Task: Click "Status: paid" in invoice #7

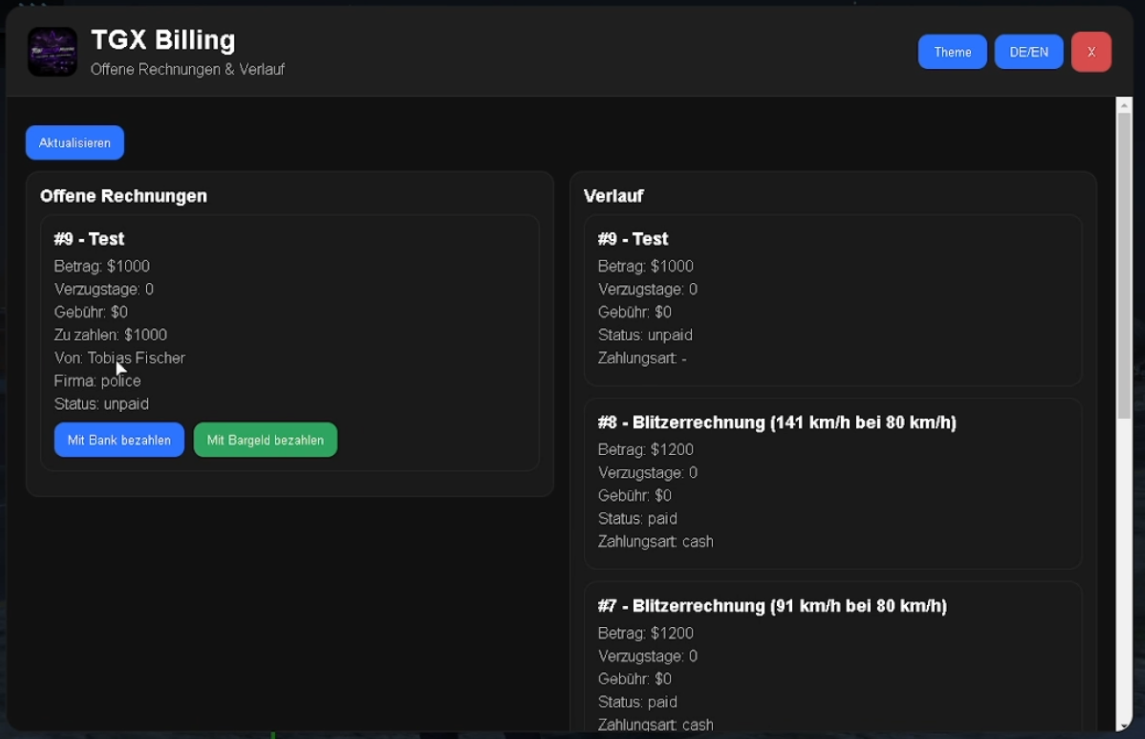Action: [x=637, y=702]
